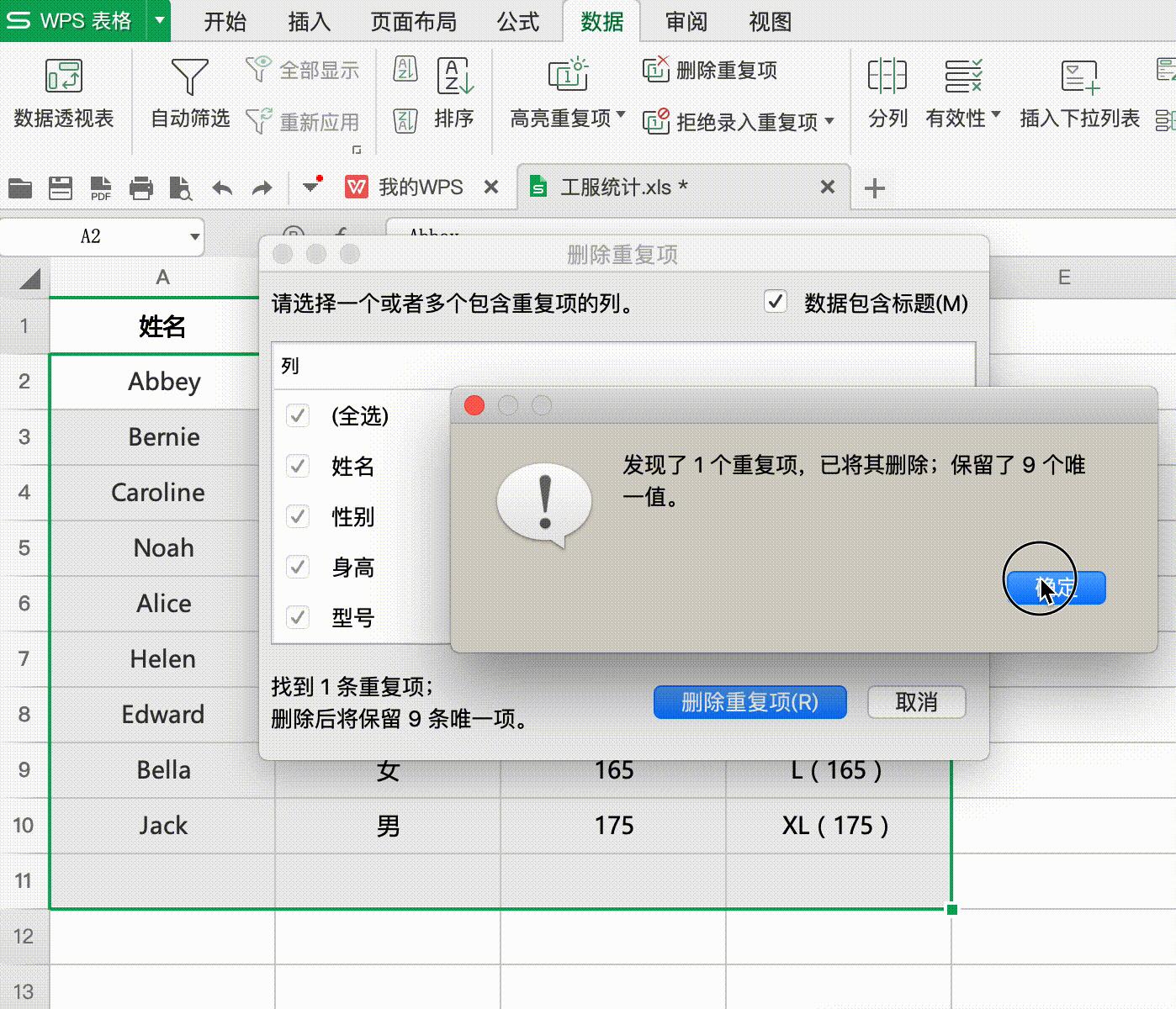
Task: Open the 排序 tool
Action: [454, 92]
